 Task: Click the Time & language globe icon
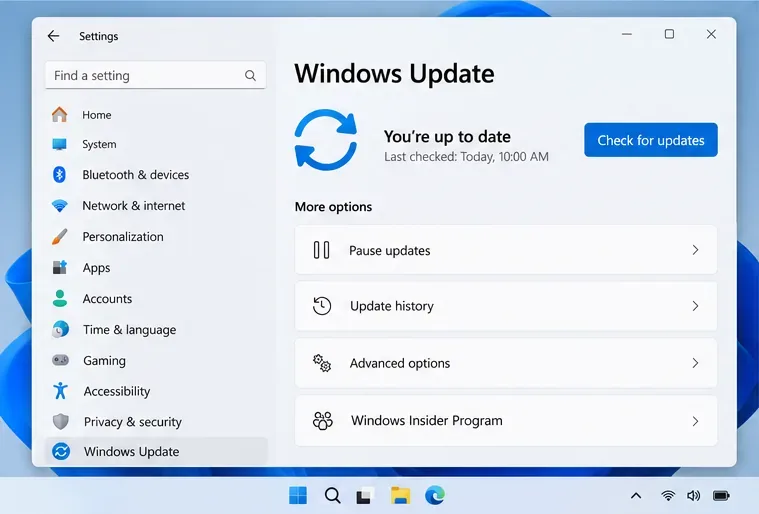tap(61, 330)
